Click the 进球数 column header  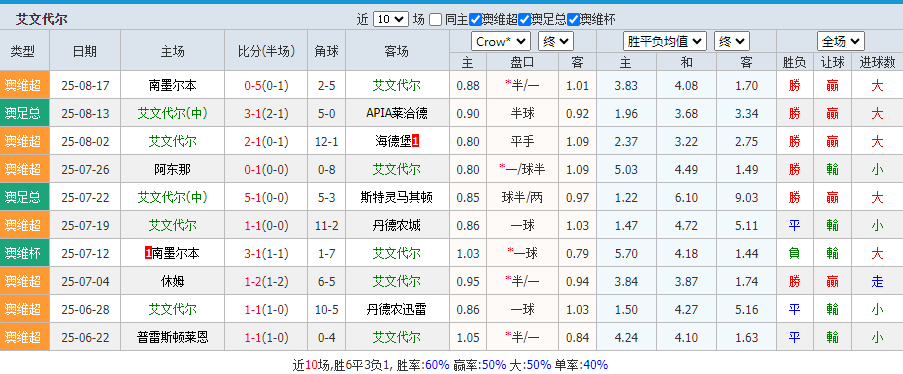[877, 62]
